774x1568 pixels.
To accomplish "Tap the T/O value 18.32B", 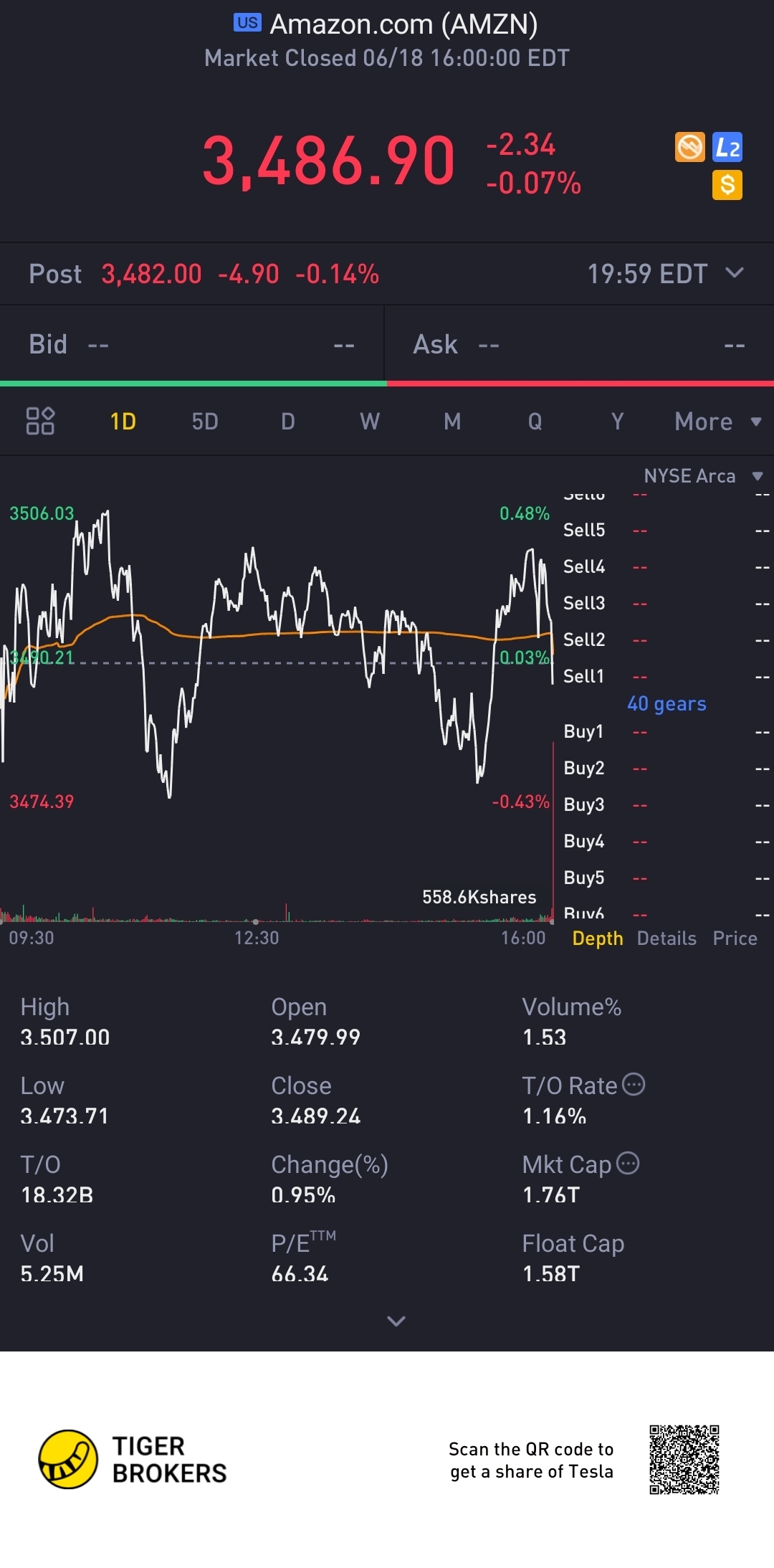I will [x=57, y=1194].
